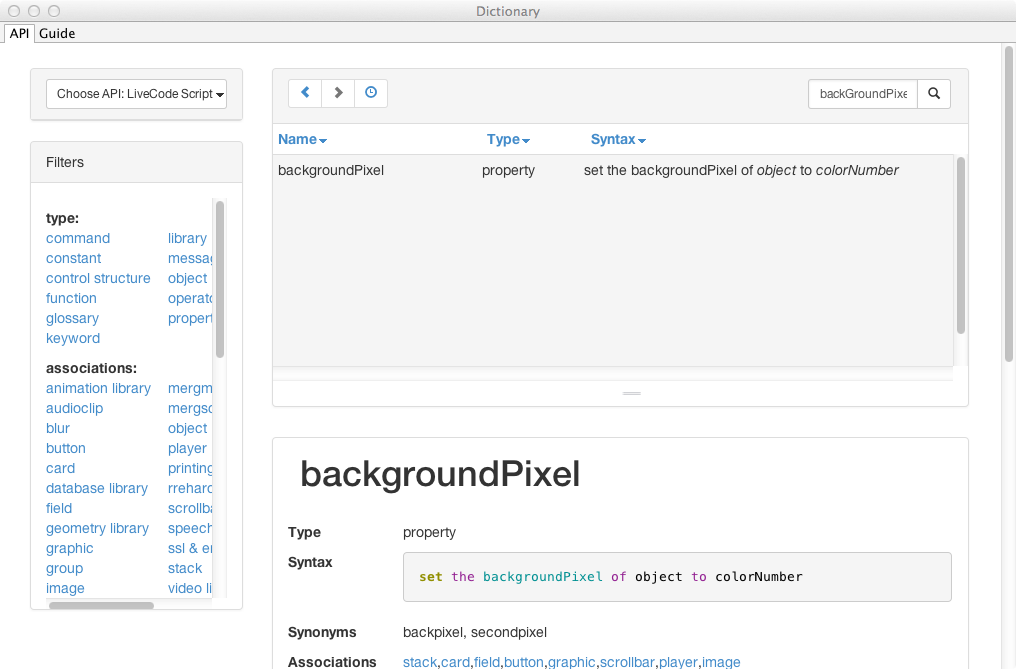This screenshot has height=669, width=1016.
Task: Sort results by Type column
Action: [x=508, y=140]
